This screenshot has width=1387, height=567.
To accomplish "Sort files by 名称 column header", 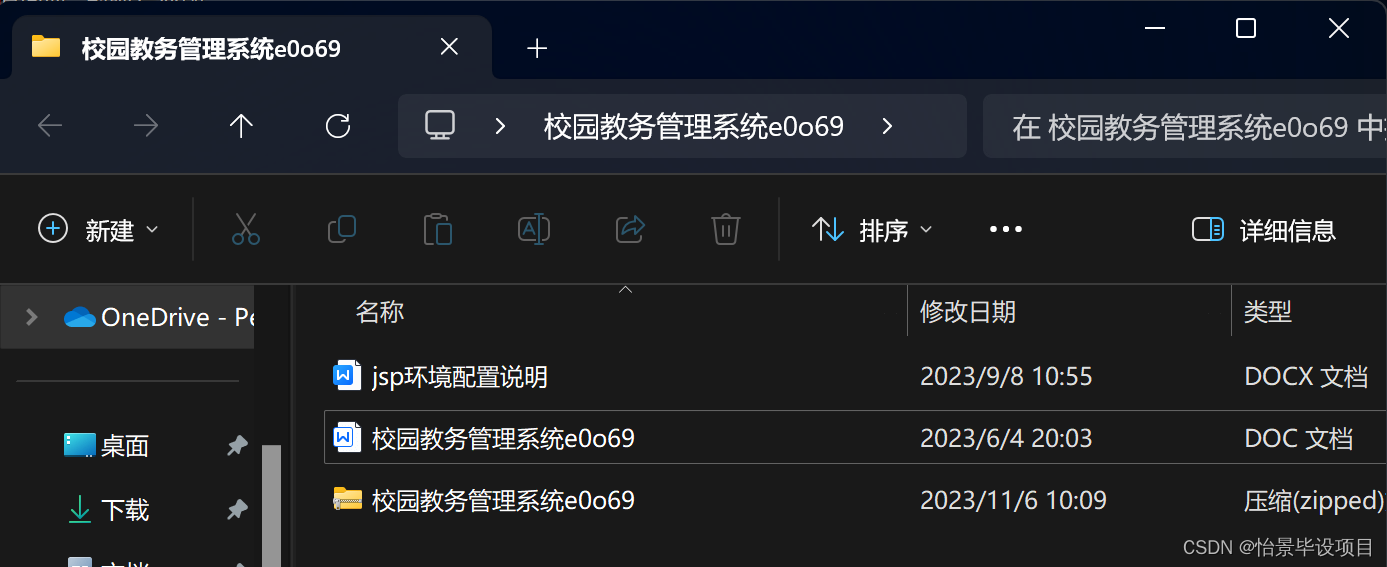I will (380, 312).
